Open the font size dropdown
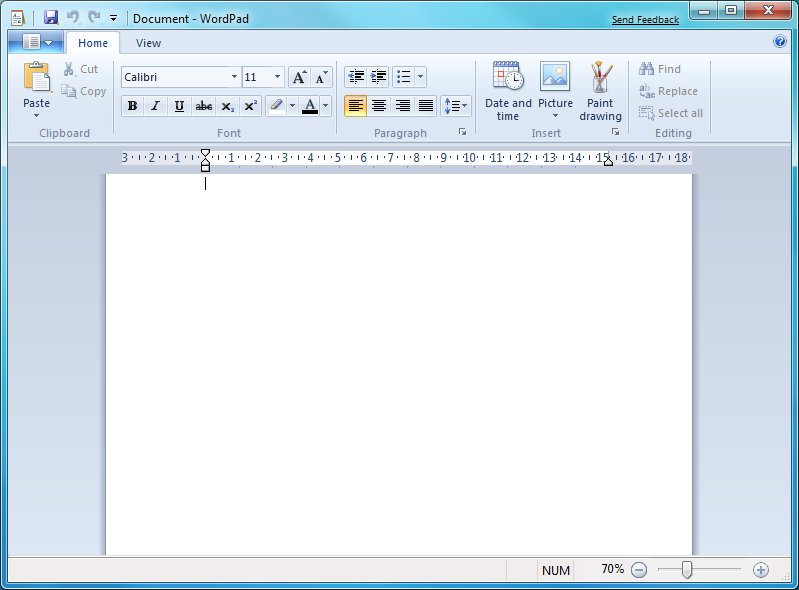 point(277,77)
